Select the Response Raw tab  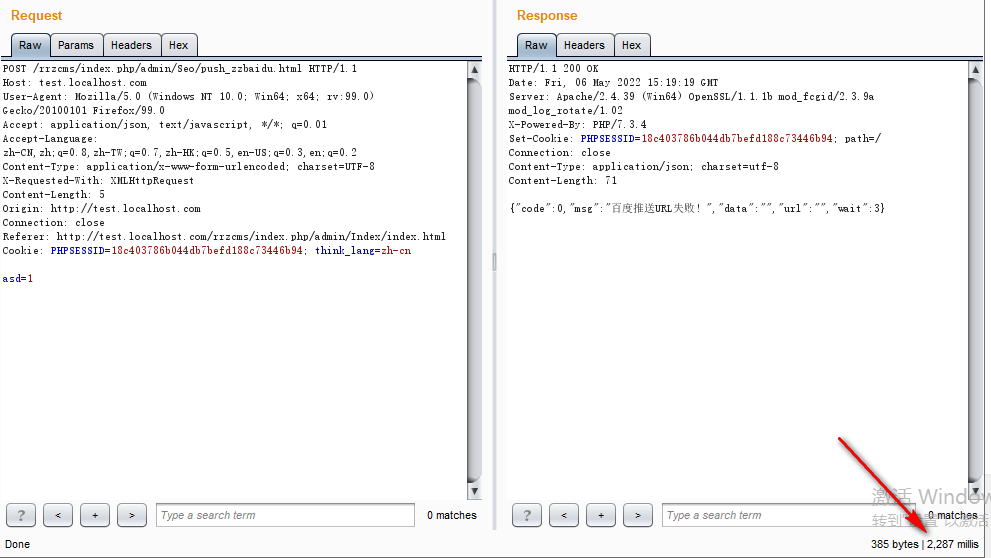pos(536,45)
